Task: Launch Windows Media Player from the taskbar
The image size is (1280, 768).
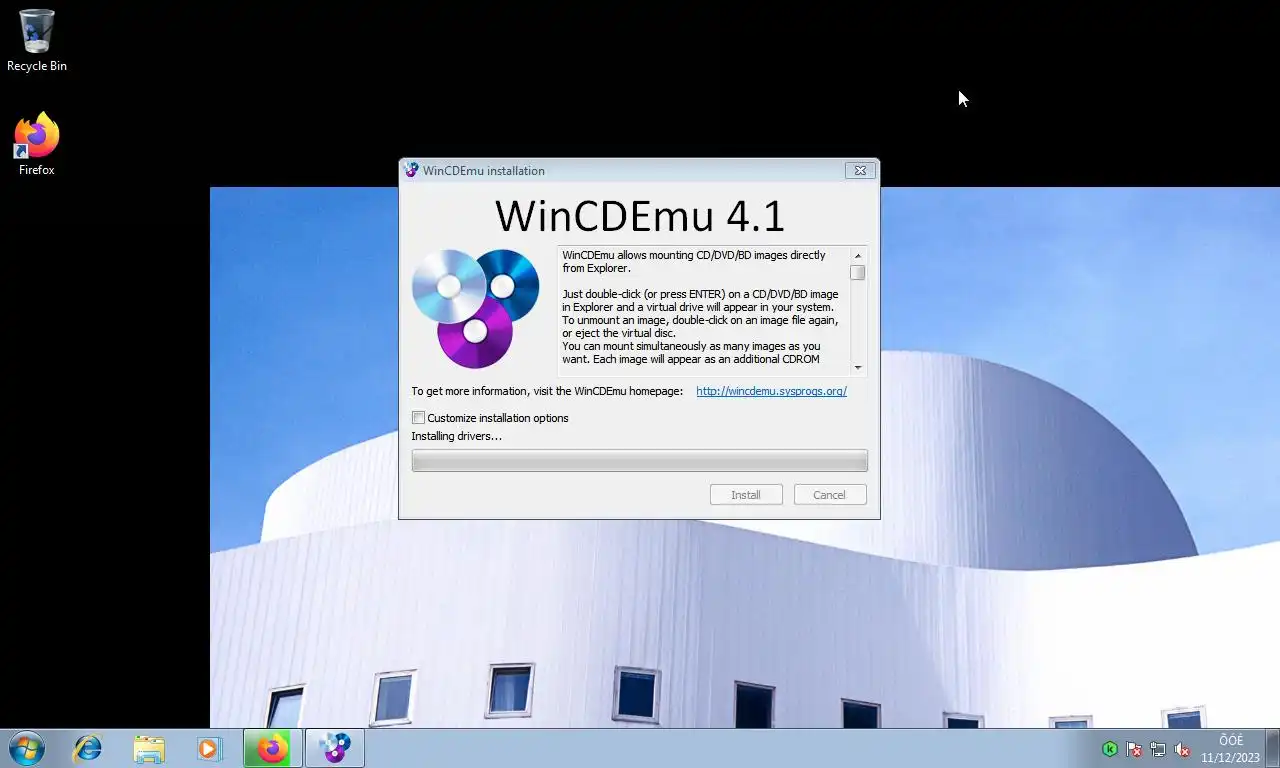Action: pyautogui.click(x=209, y=748)
